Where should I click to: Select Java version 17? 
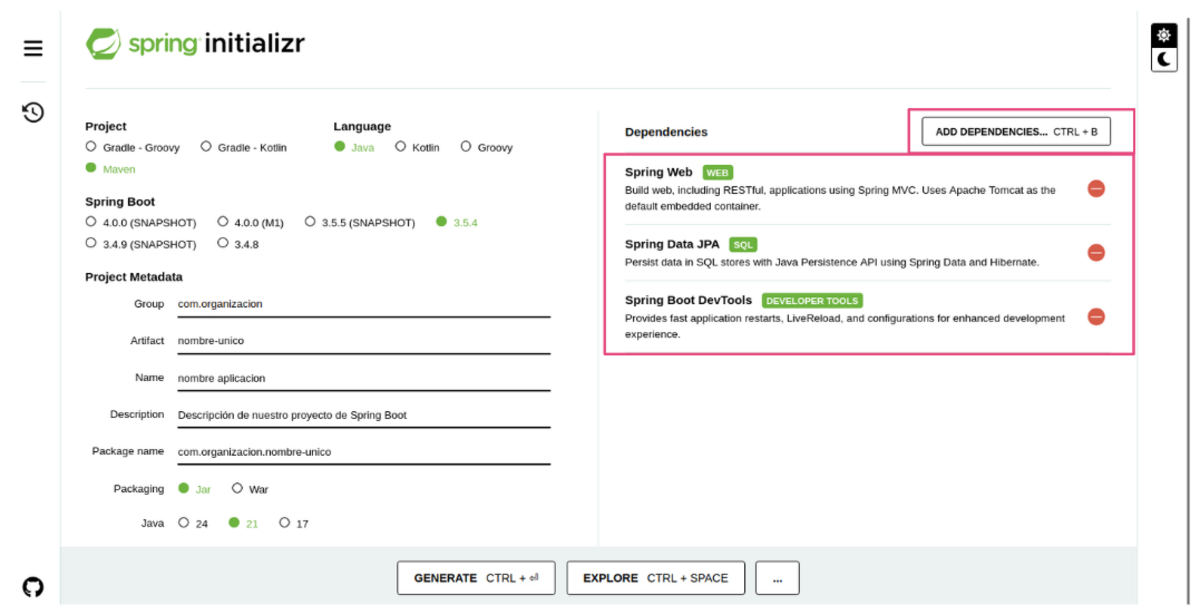(294, 523)
